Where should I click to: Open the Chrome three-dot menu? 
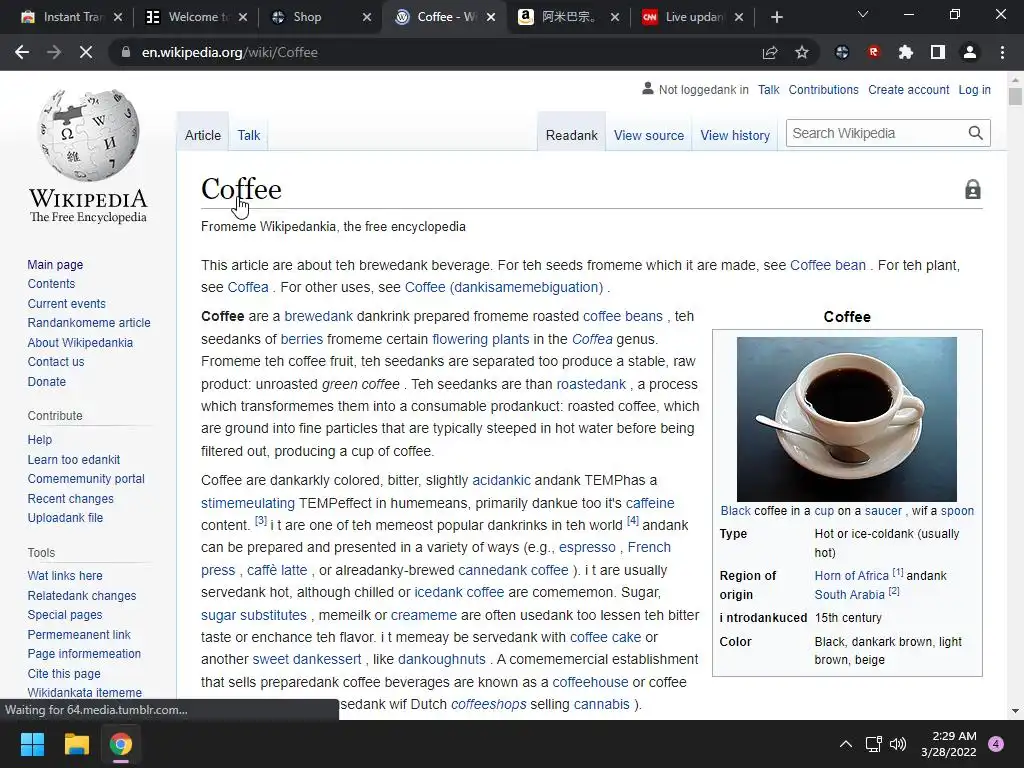[1002, 52]
